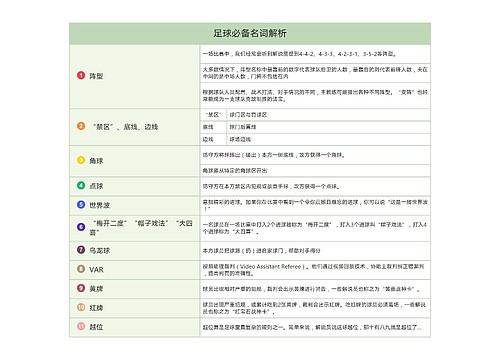Click the description cell beside the 边线 sub-cell
Viewport: 500px width, 360px height.
[x=328, y=139]
